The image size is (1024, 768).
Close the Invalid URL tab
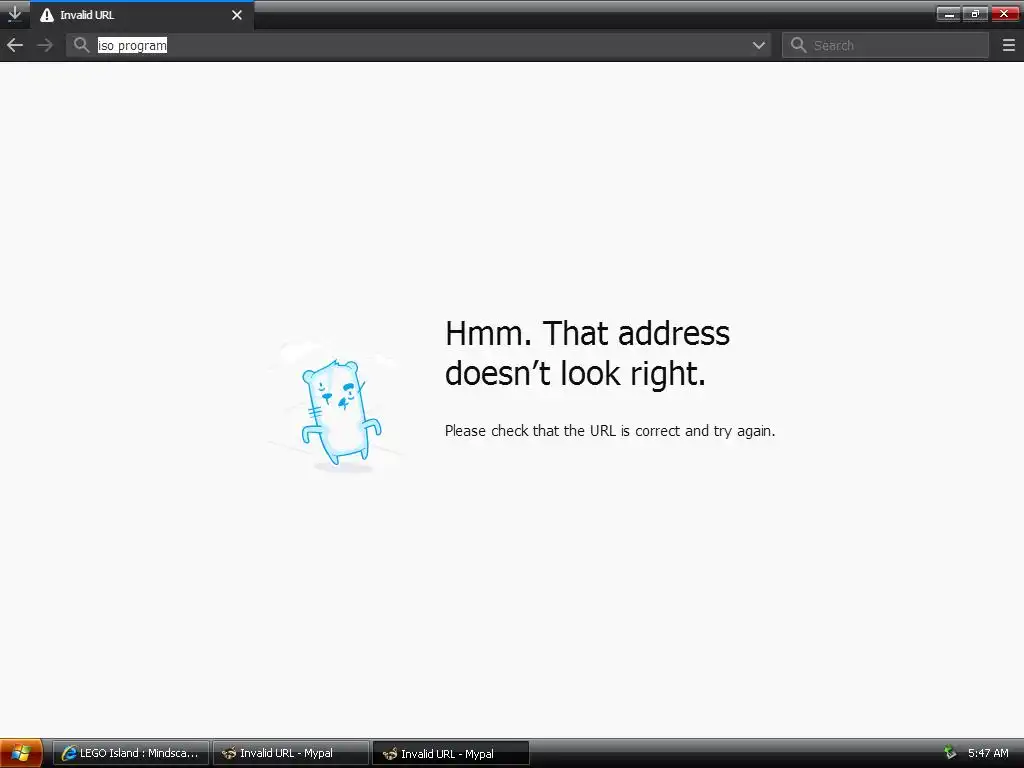tap(237, 15)
